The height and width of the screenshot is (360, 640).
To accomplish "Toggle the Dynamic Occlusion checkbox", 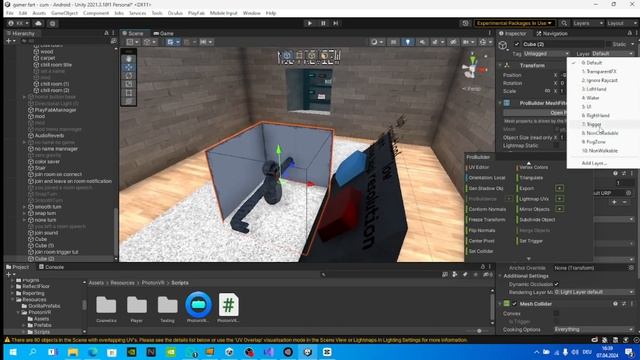I will click(x=556, y=284).
